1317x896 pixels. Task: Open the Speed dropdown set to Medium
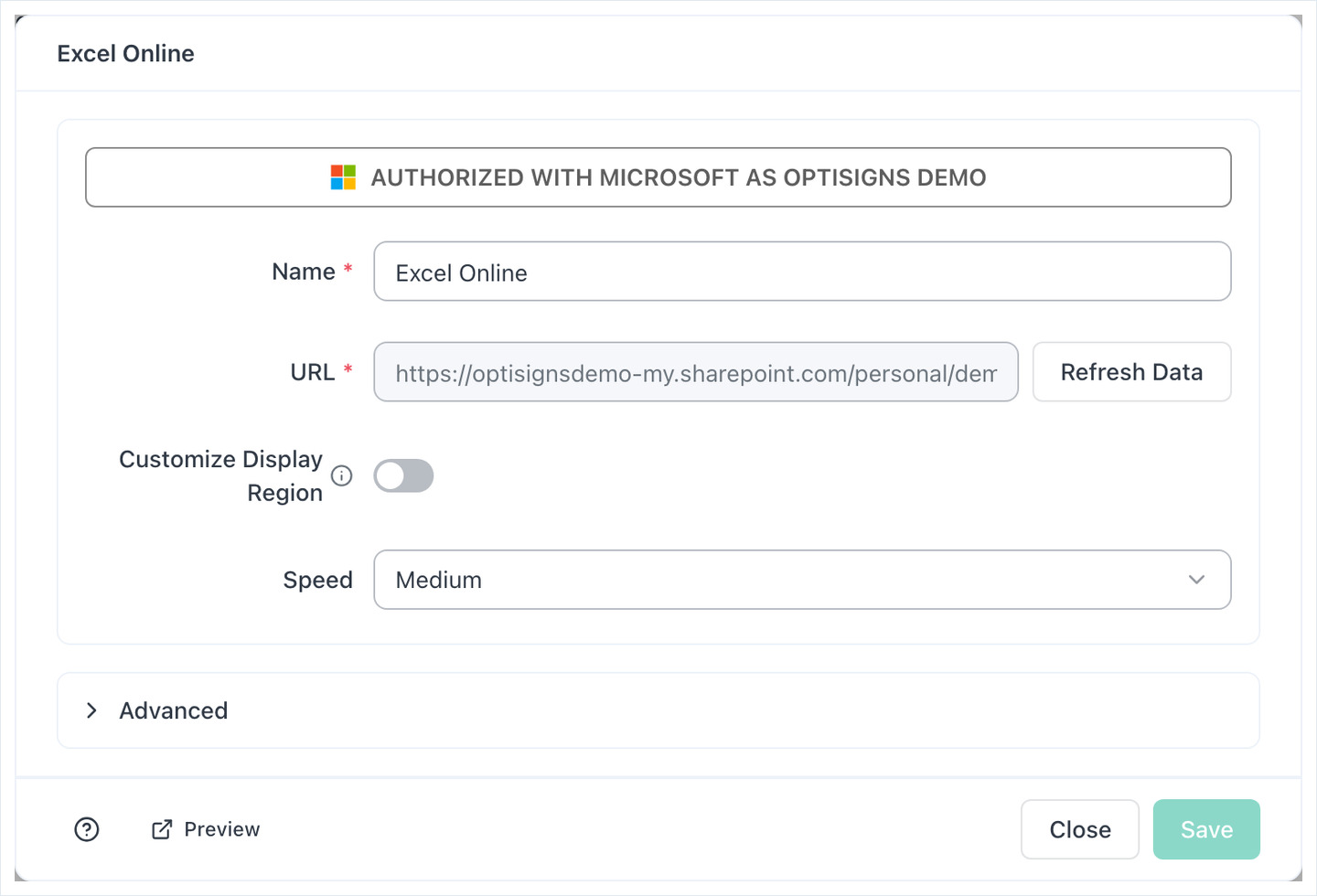(802, 580)
